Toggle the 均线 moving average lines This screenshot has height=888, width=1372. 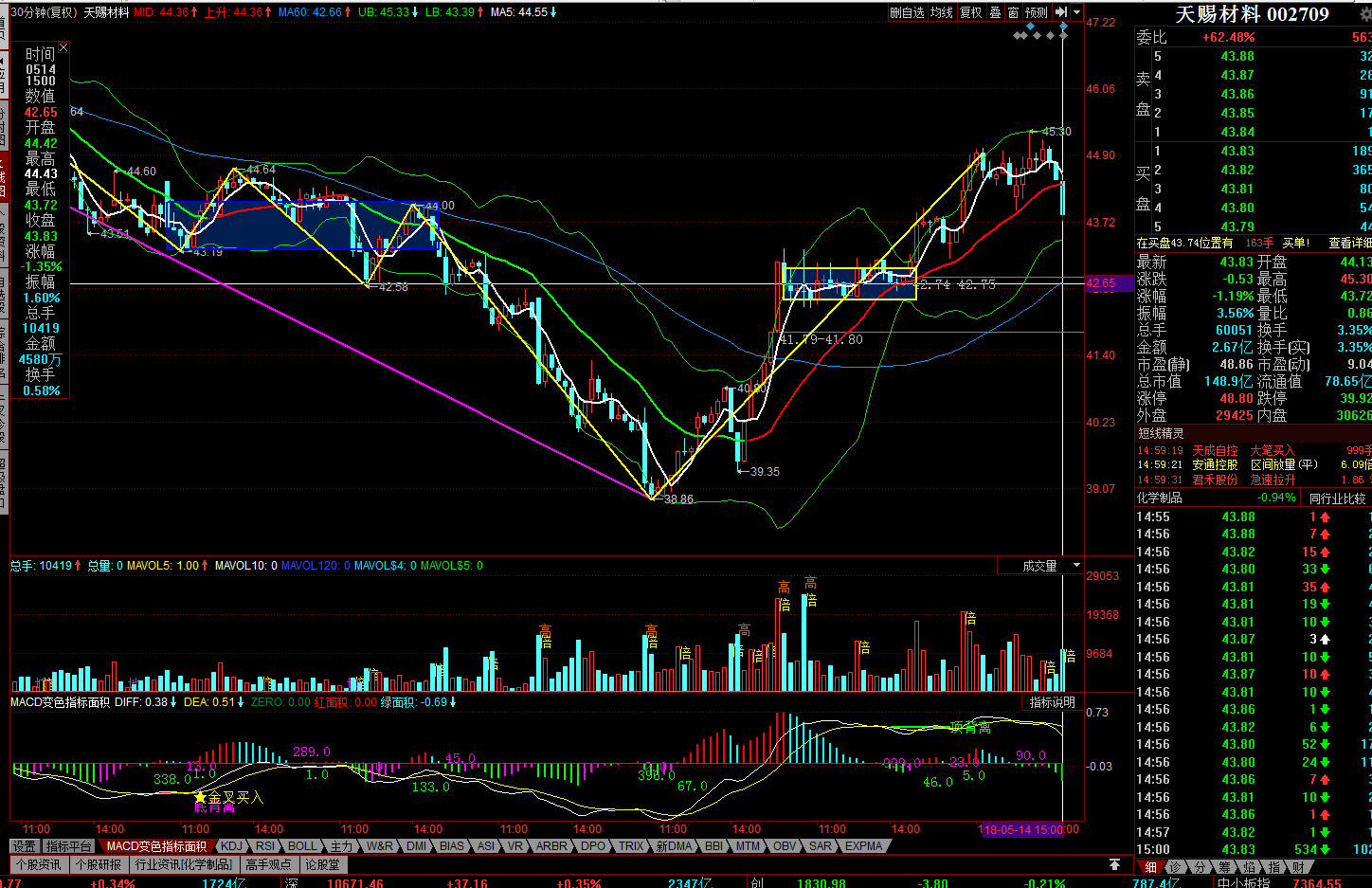(941, 12)
